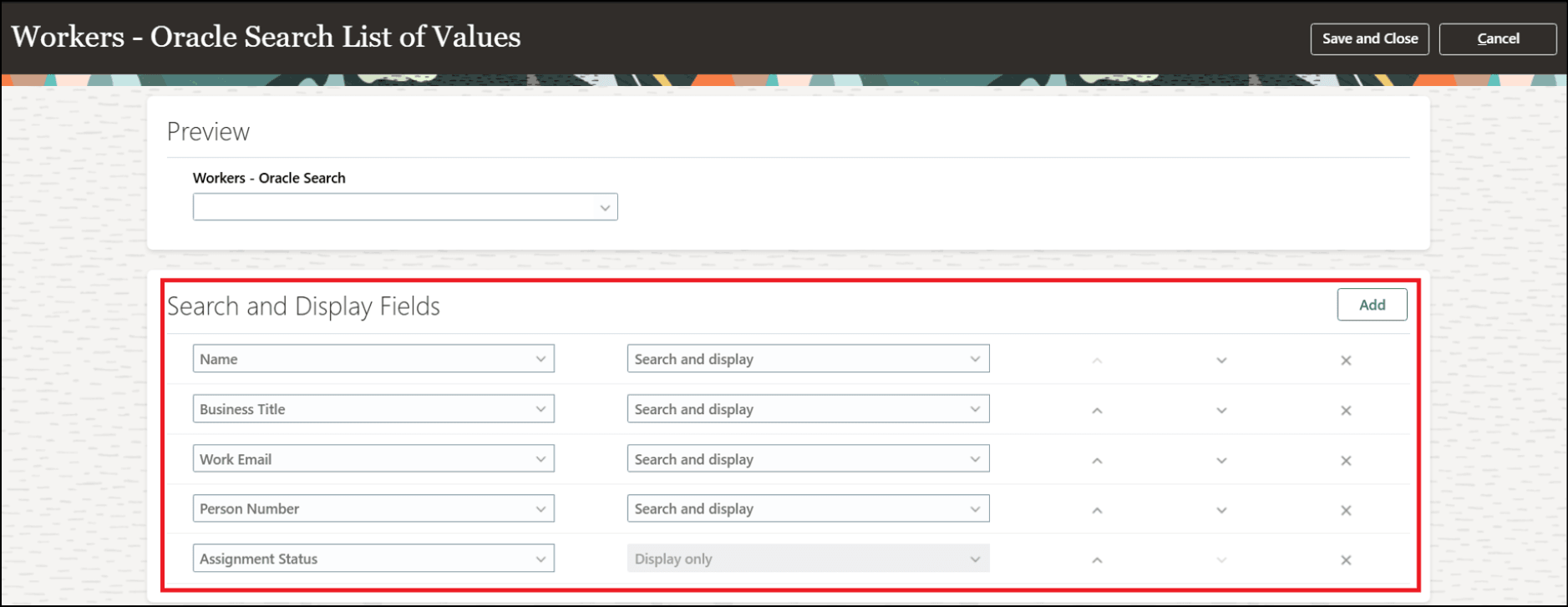Image resolution: width=1568 pixels, height=607 pixels.
Task: Open the Display only dropdown
Action: pos(808,559)
